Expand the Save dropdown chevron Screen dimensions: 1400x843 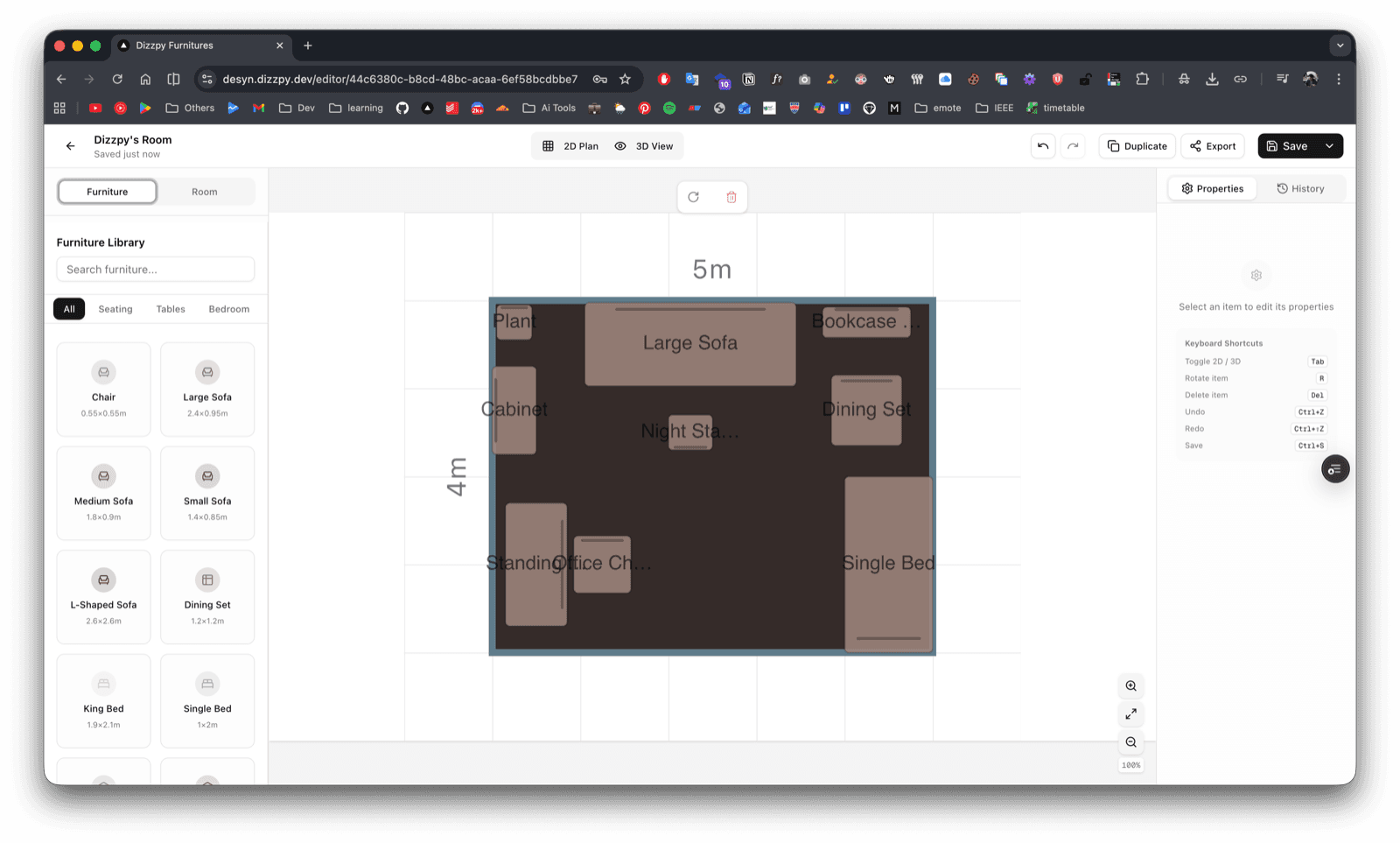coord(1330,146)
